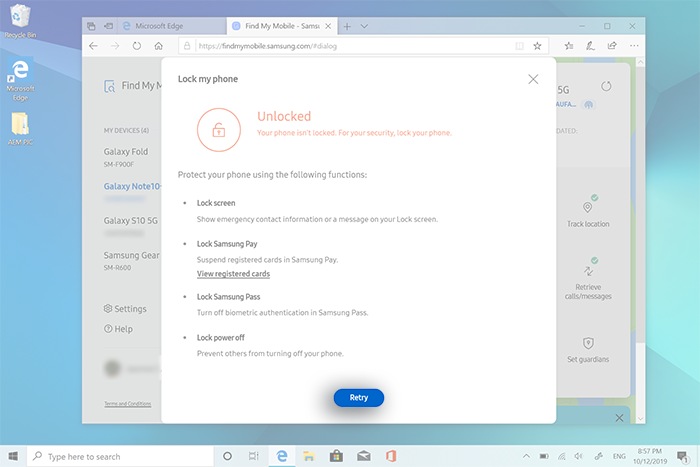Open Action Center notifications icon

(682, 456)
